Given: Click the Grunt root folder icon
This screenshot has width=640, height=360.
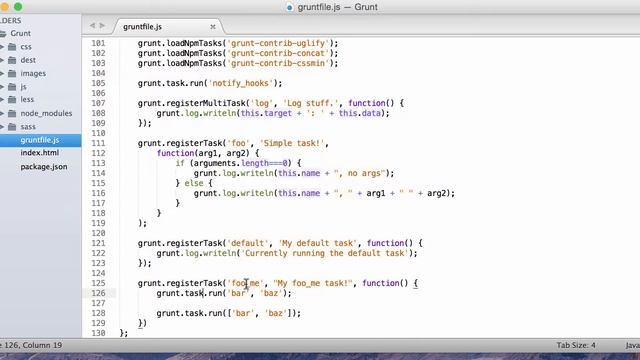Looking at the screenshot, I should point(3,33).
